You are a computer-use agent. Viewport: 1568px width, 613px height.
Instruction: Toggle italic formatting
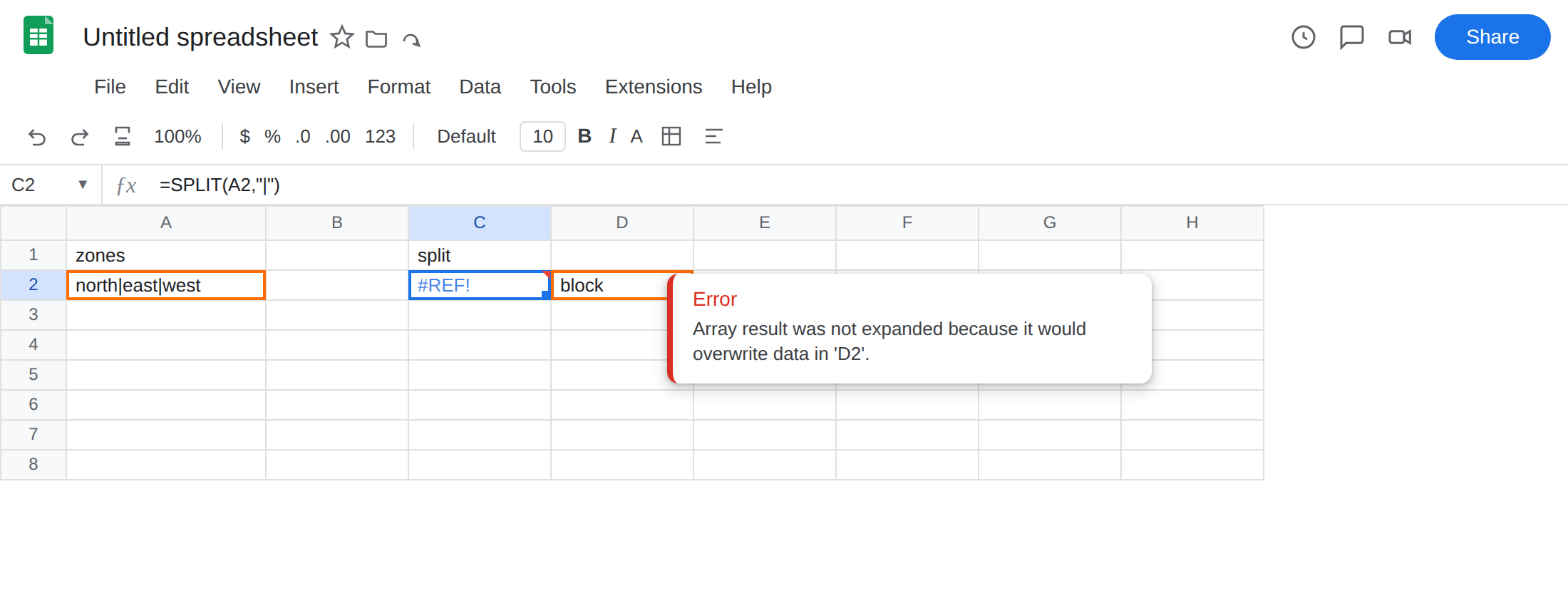[x=612, y=136]
